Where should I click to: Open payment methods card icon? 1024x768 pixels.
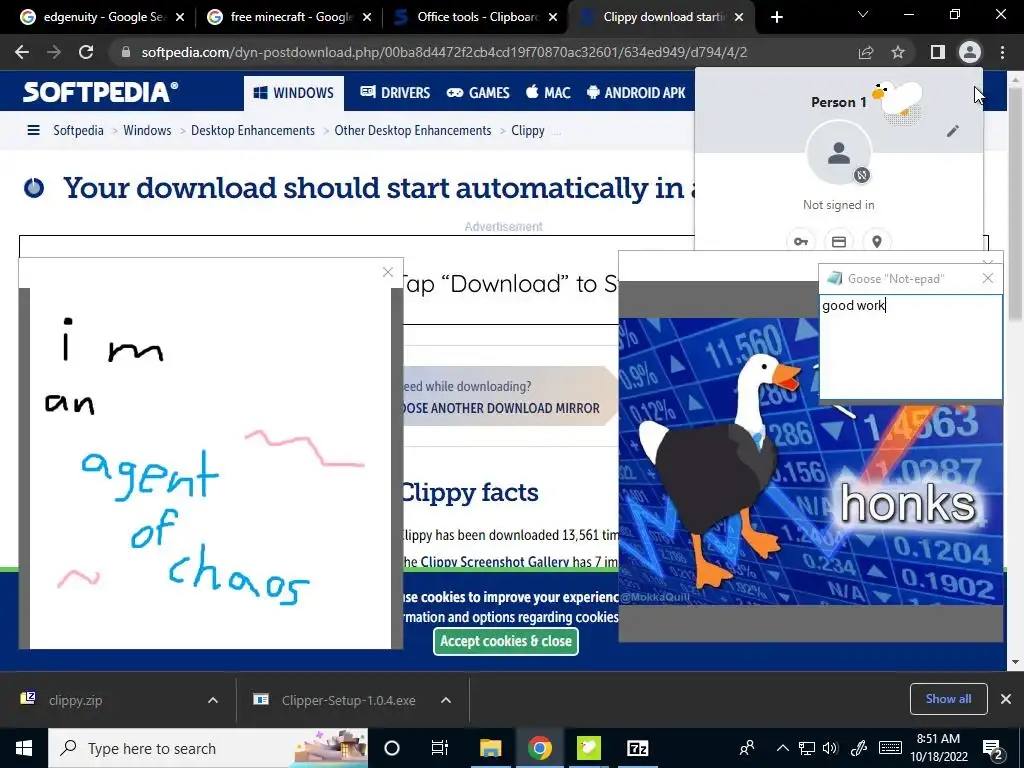click(x=839, y=242)
